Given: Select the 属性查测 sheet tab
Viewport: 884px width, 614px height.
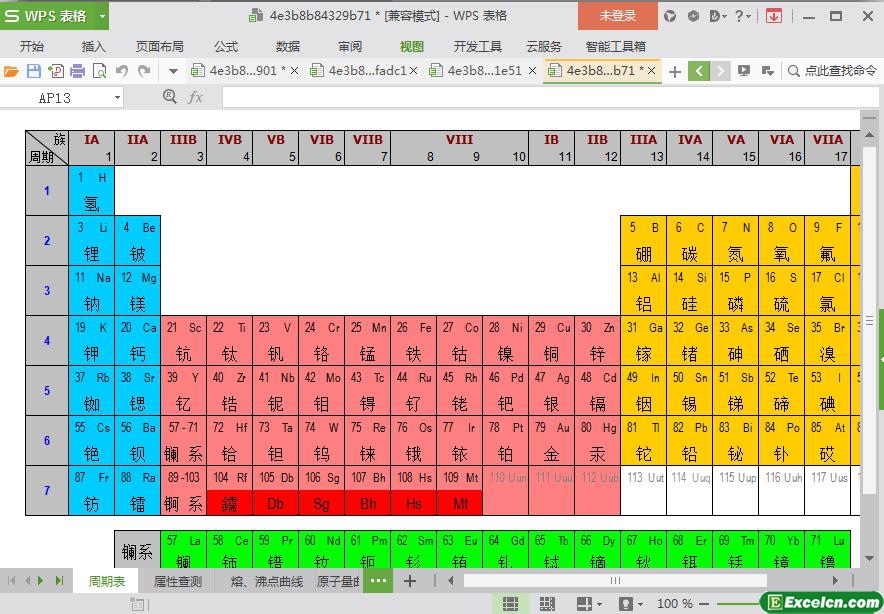Looking at the screenshot, I should tap(178, 581).
